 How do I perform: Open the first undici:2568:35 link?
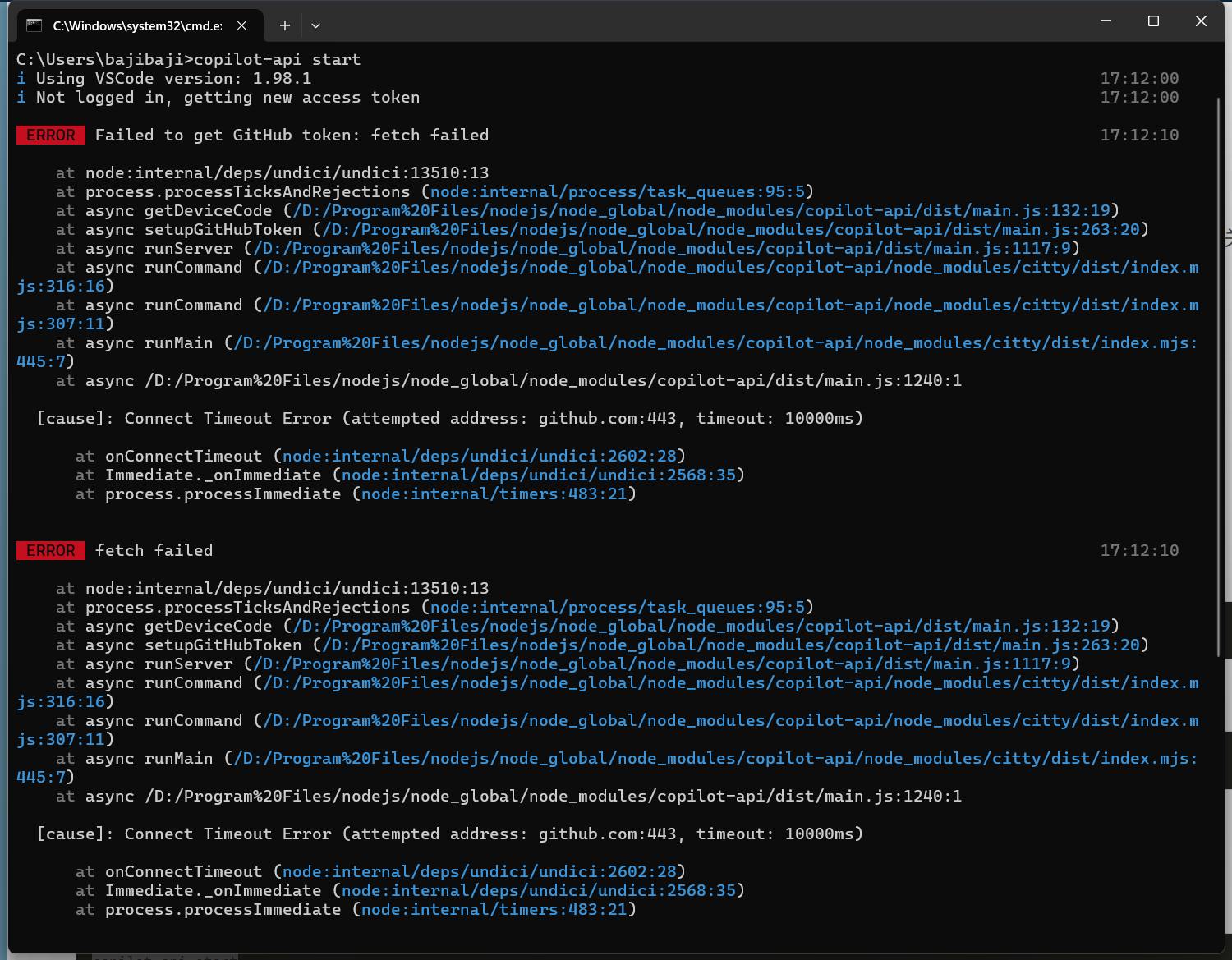pyautogui.click(x=539, y=475)
